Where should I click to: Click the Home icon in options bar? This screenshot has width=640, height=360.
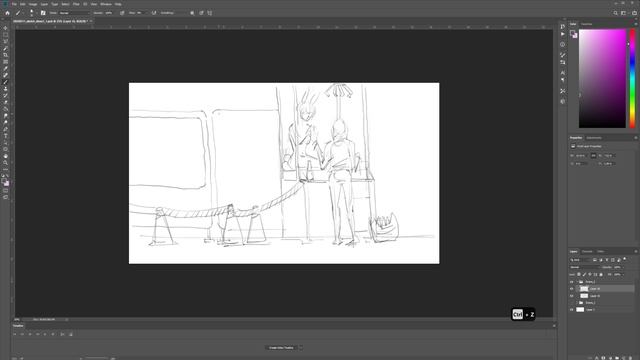coord(7,13)
